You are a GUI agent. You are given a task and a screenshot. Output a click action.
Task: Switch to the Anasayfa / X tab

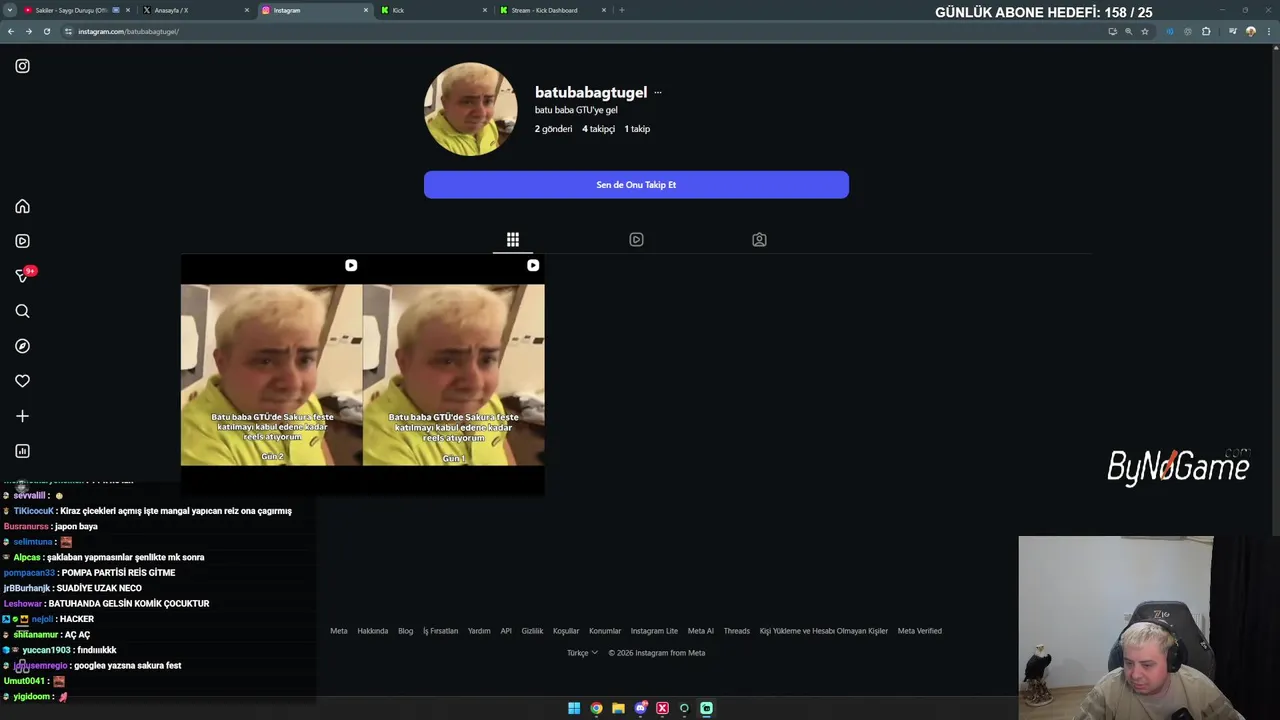coord(194,10)
